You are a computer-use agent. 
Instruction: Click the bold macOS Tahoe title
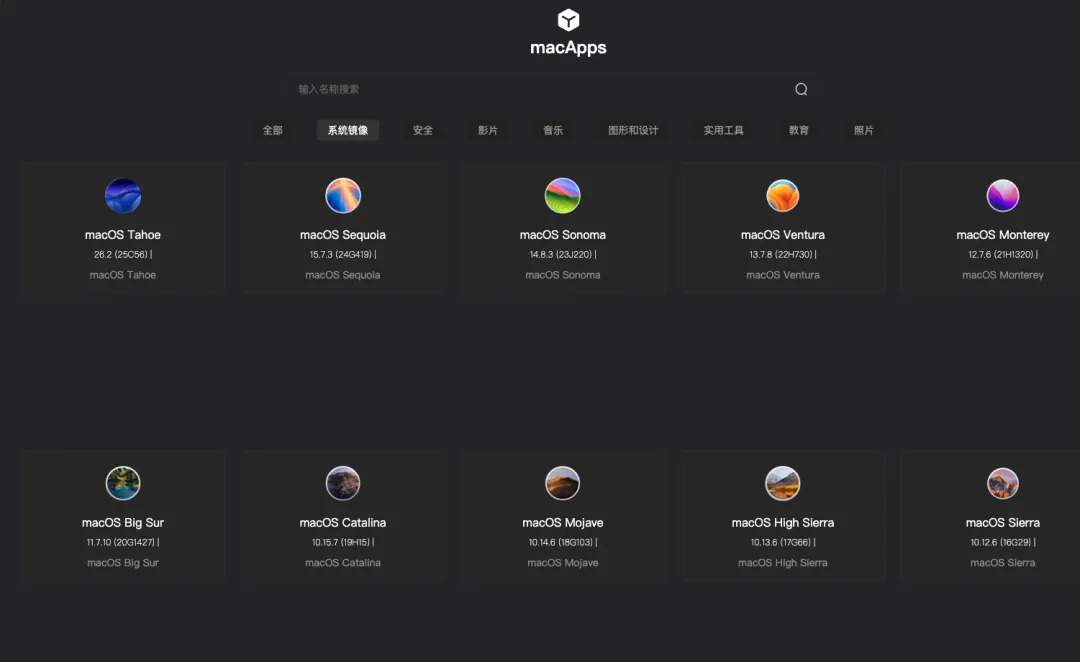(123, 235)
